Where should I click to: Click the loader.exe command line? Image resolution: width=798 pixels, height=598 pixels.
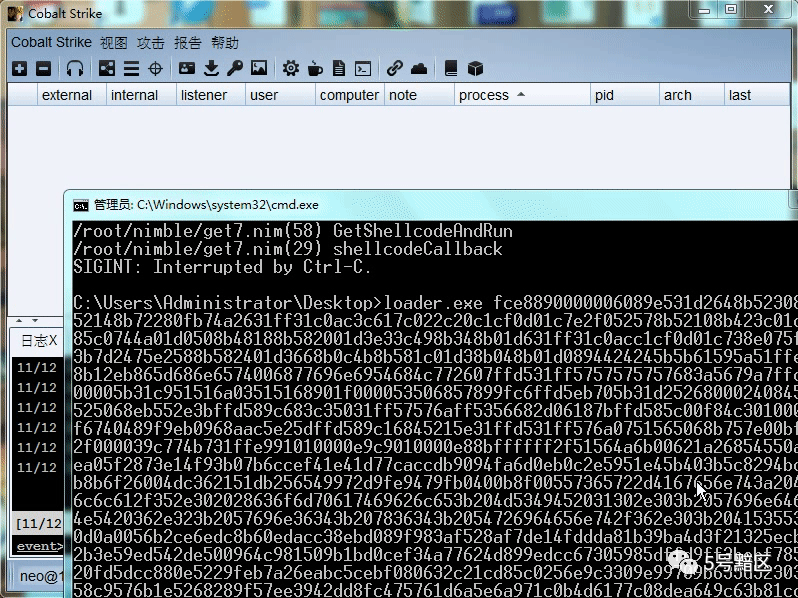pyautogui.click(x=436, y=303)
